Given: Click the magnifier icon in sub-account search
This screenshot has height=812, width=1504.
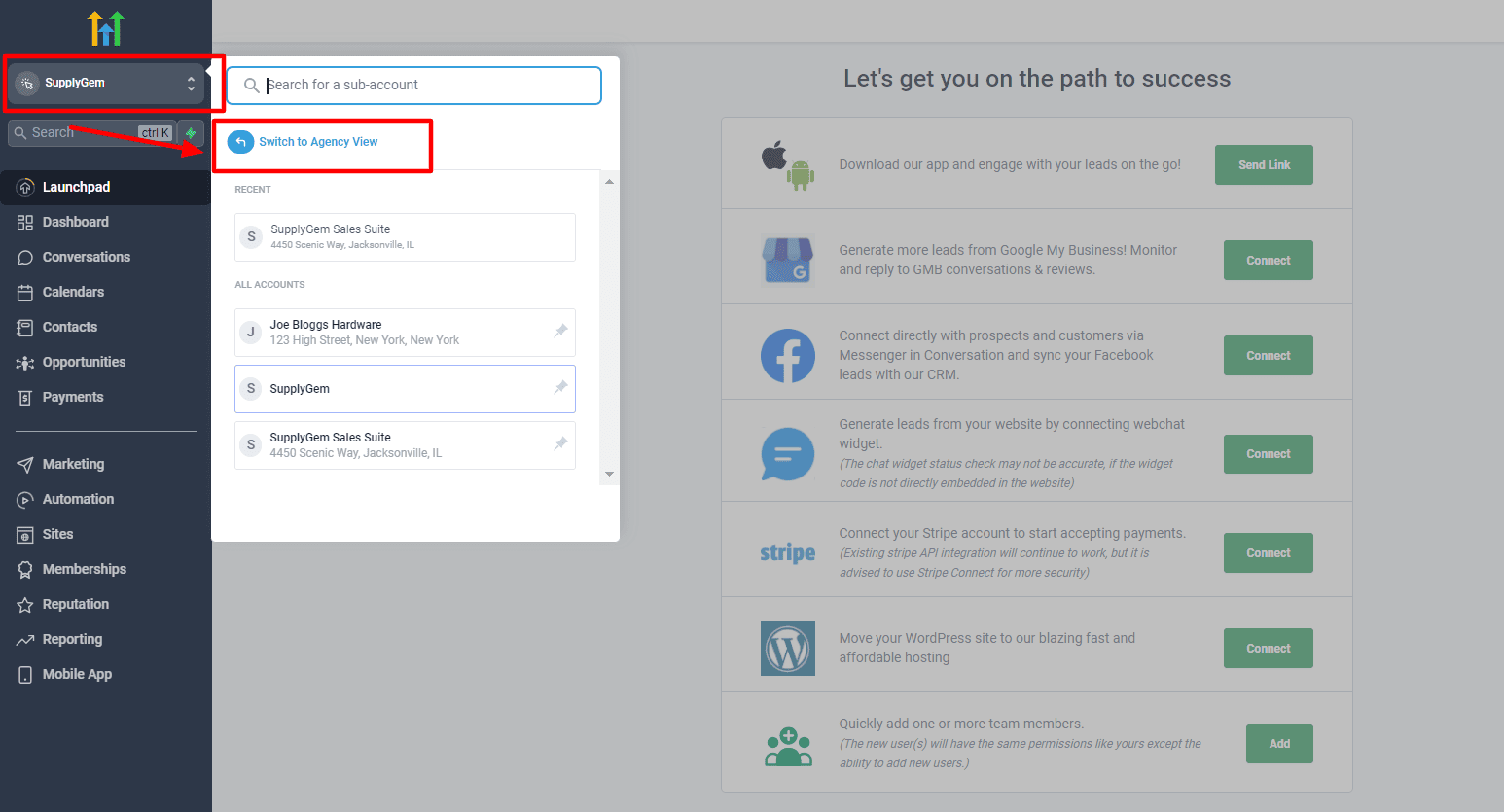Looking at the screenshot, I should (x=251, y=86).
